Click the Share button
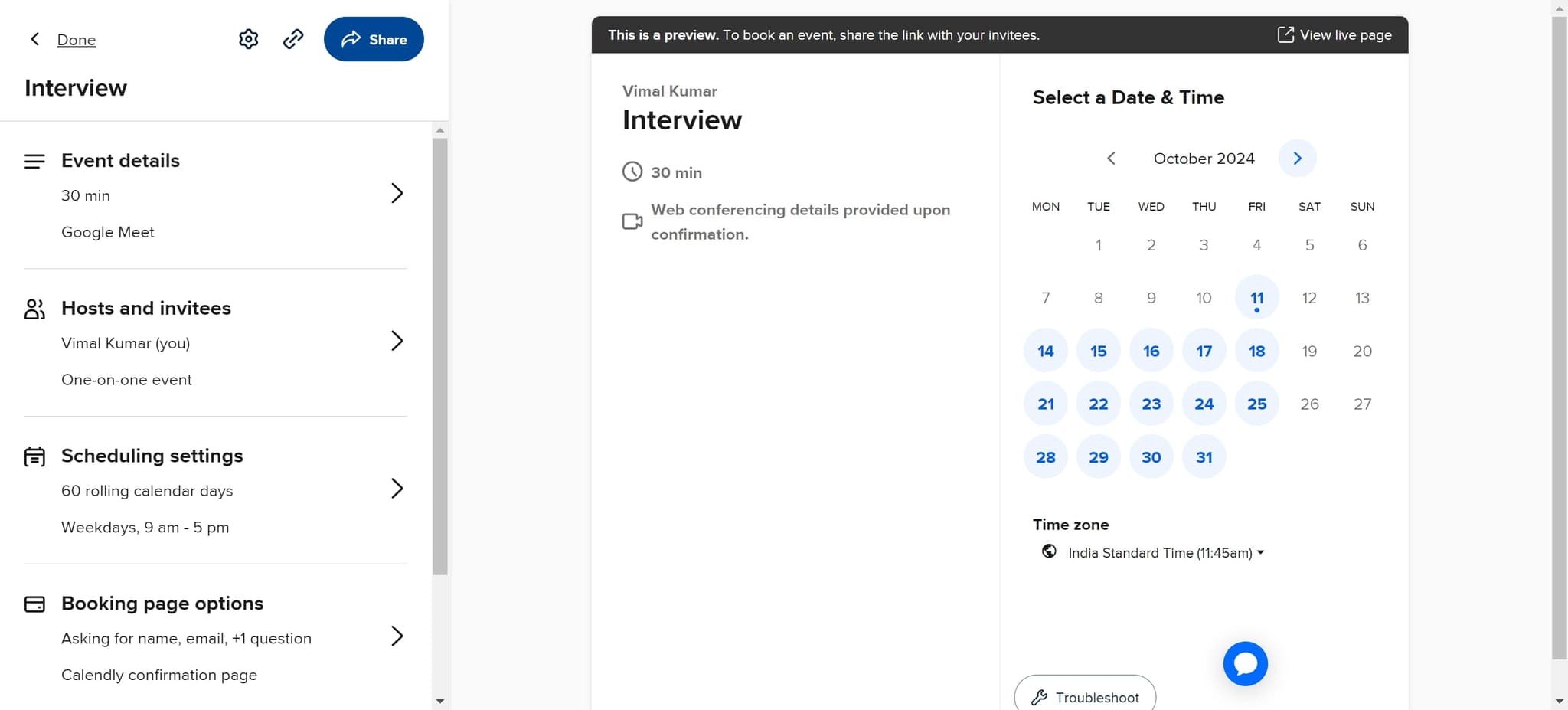This screenshot has height=710, width=1568. tap(374, 38)
